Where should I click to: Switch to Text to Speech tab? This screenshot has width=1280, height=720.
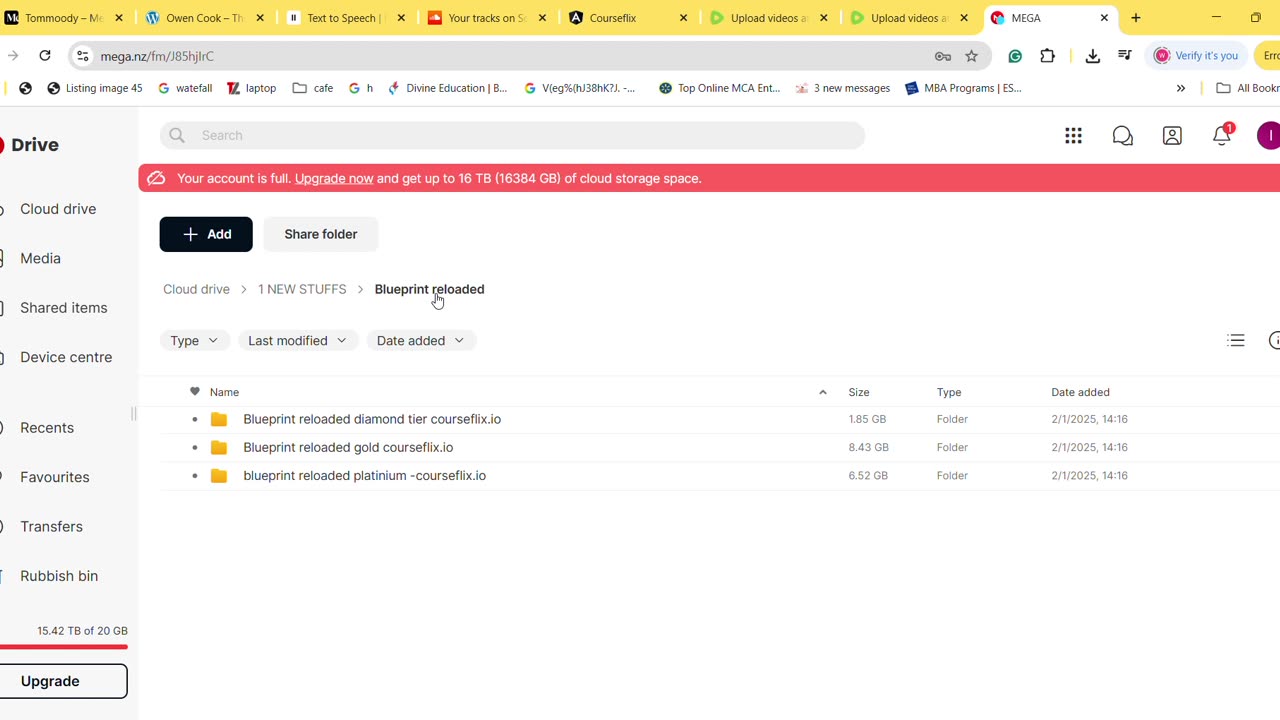tap(345, 18)
